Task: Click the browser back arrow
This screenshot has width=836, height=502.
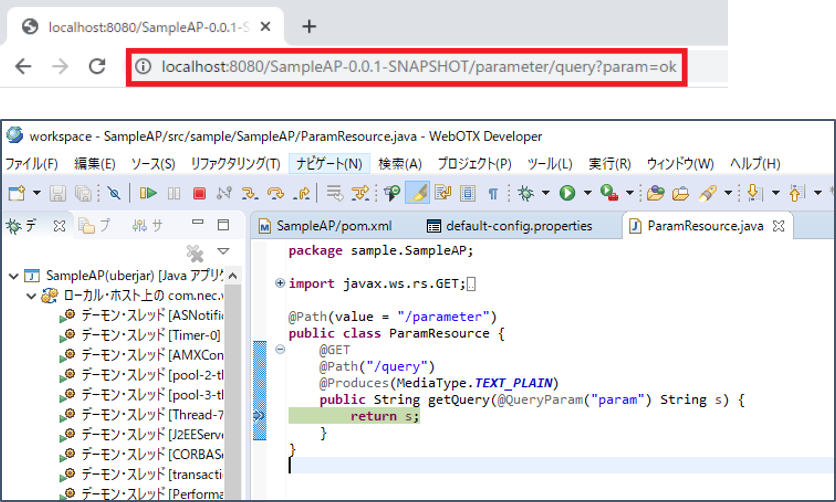Action: 24,67
